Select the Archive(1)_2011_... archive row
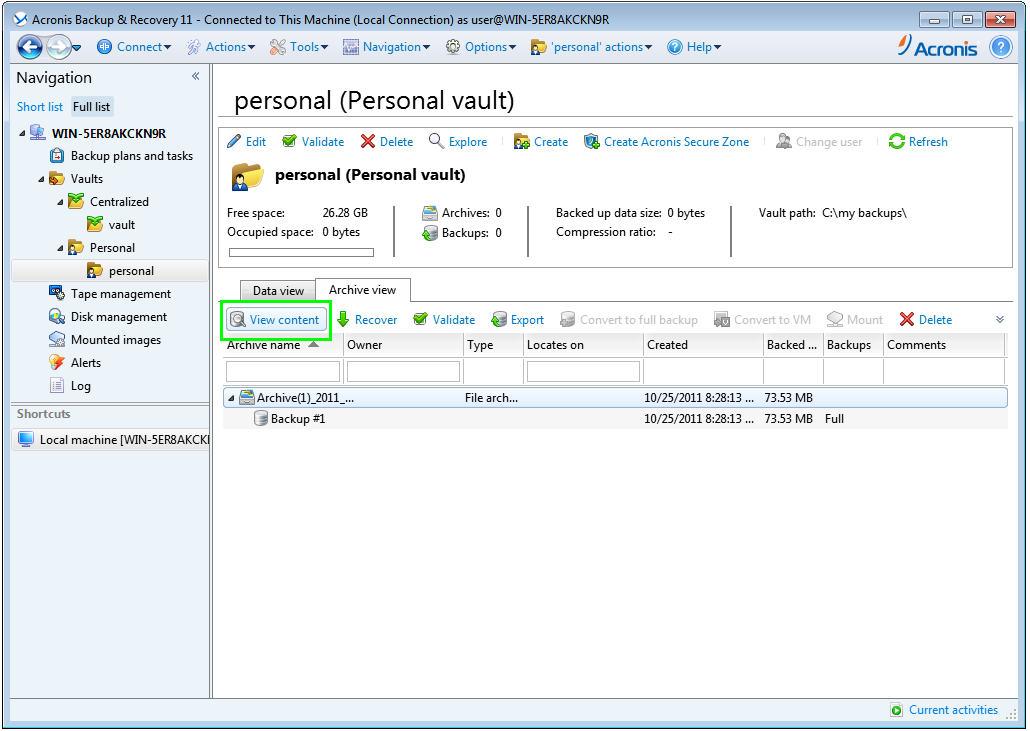The width and height of the screenshot is (1030, 731). pos(615,397)
